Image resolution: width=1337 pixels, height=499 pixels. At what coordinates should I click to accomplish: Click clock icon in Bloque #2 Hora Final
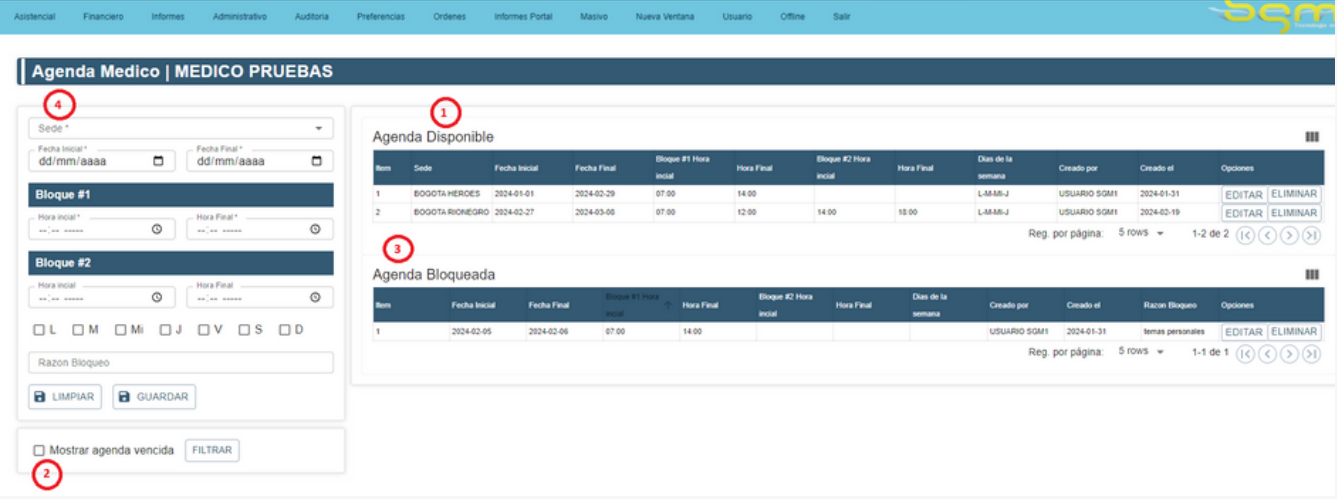315,297
